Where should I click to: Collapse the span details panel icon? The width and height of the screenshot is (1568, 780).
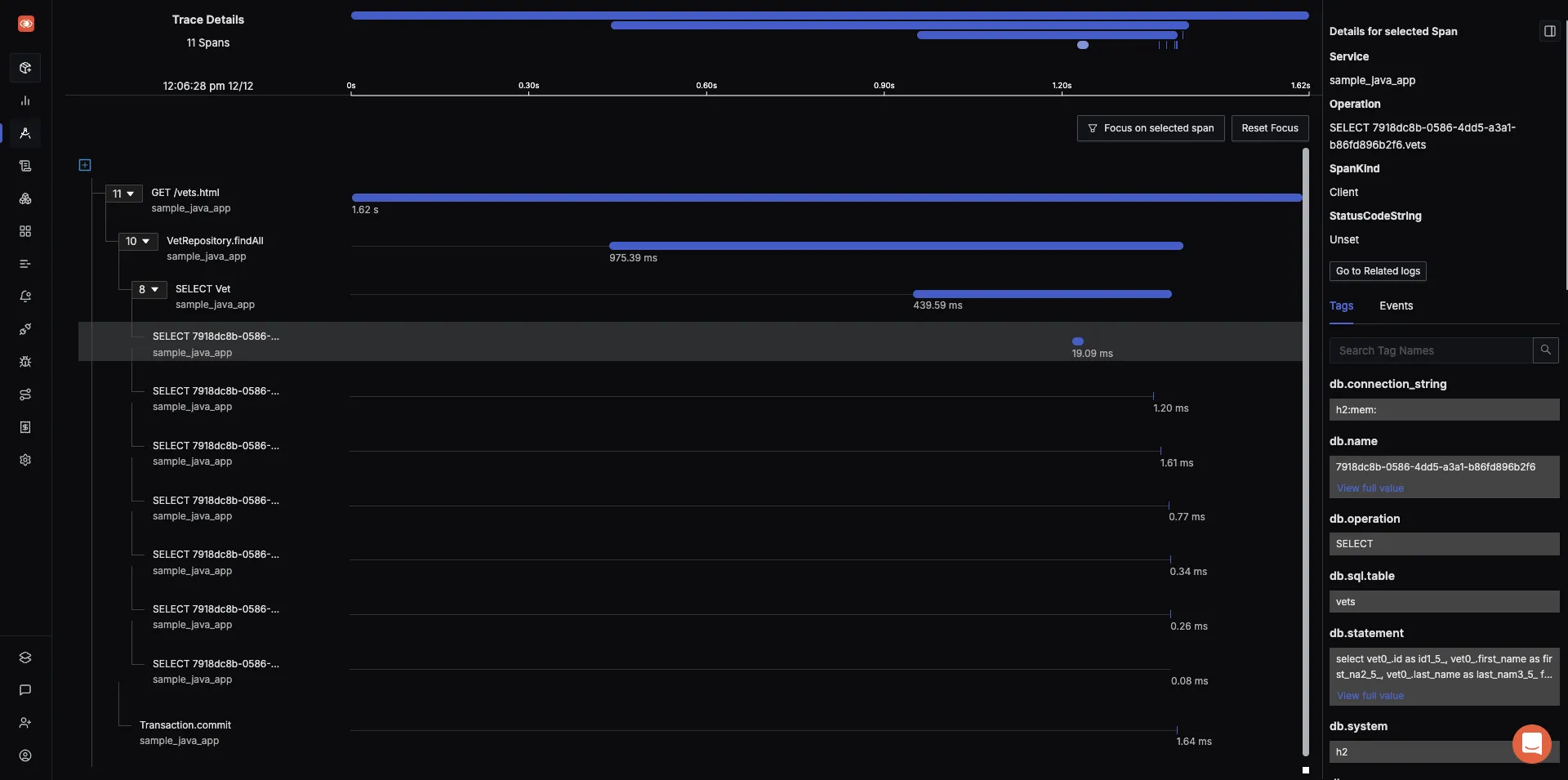(1549, 31)
